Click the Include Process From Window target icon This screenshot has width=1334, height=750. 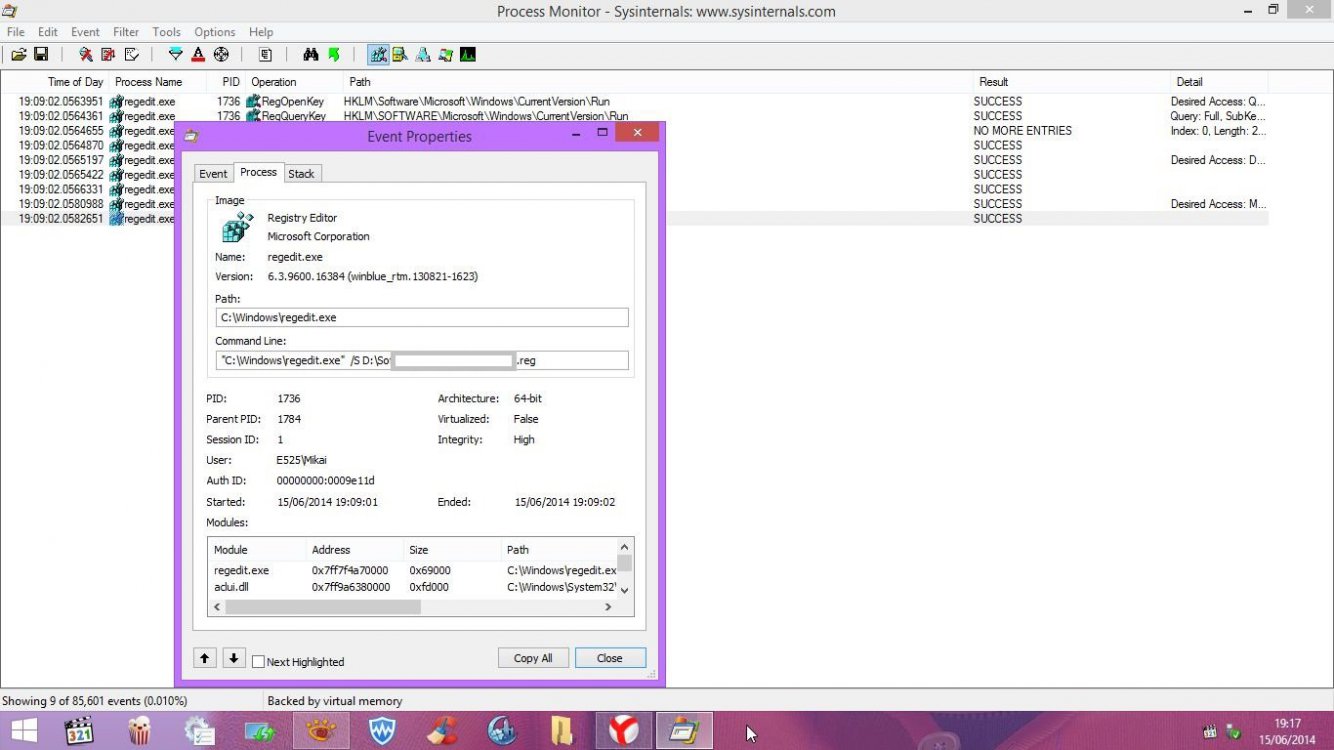tap(221, 55)
